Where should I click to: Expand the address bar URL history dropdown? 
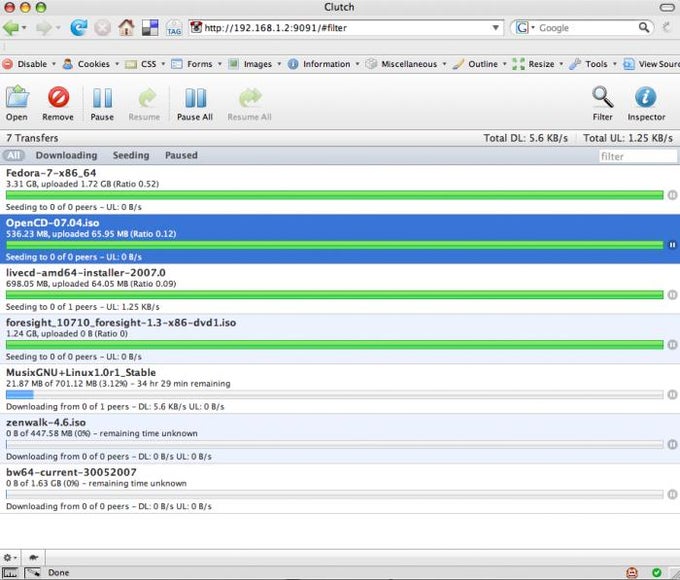(495, 28)
